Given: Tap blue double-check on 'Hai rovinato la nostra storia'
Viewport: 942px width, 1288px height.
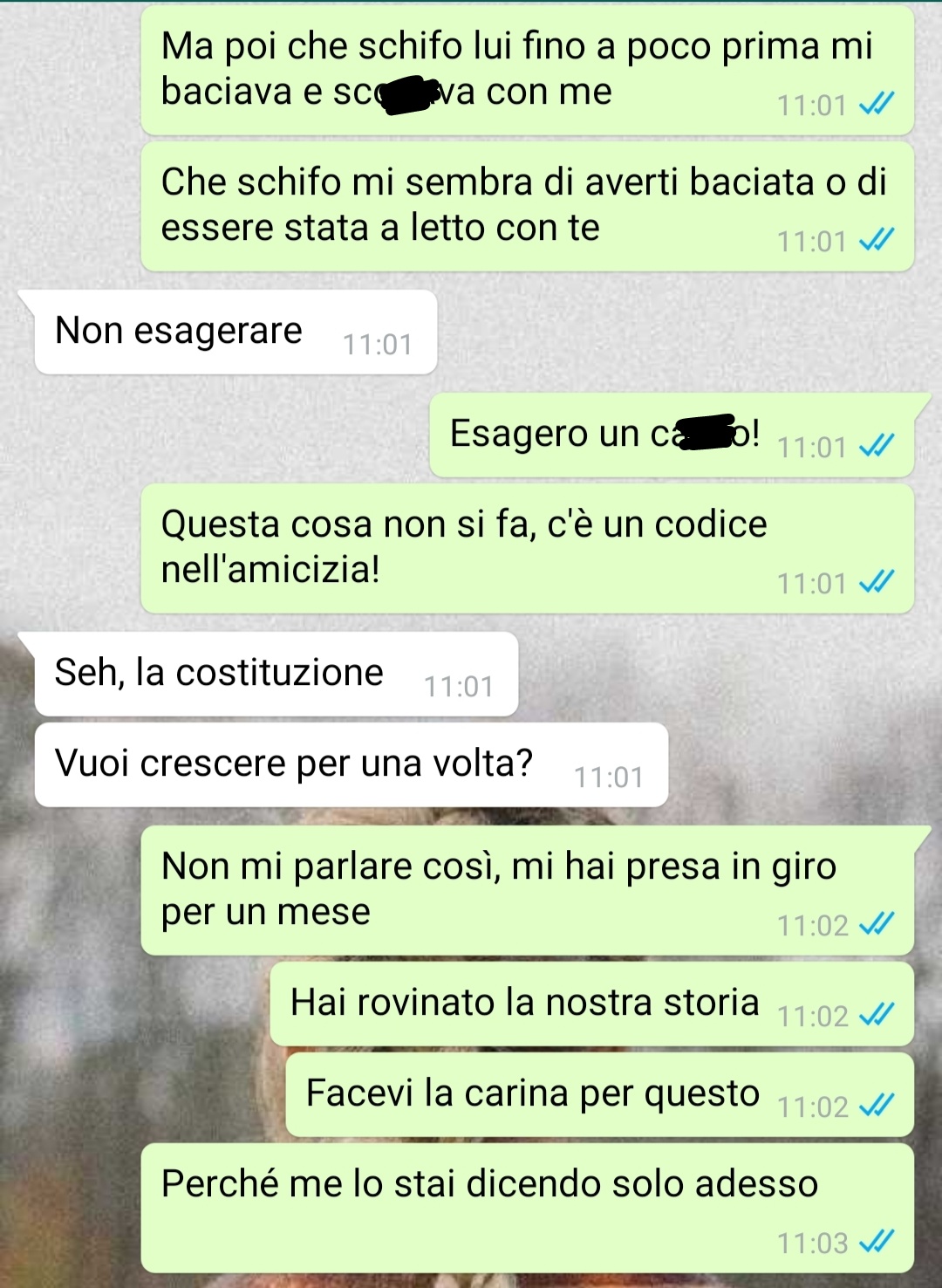Looking at the screenshot, I should (x=876, y=1015).
